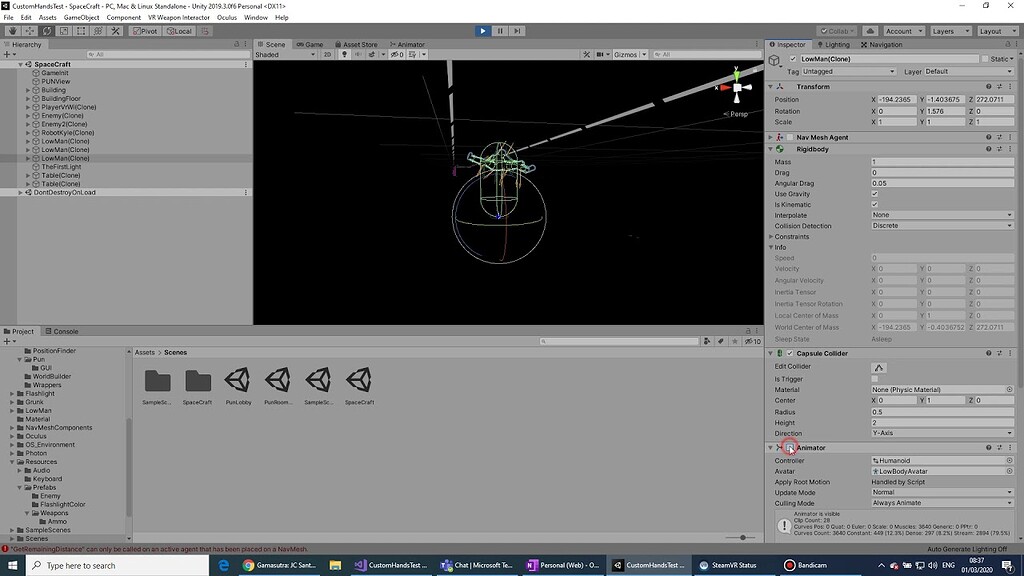Switch to the Game tab

tap(310, 44)
